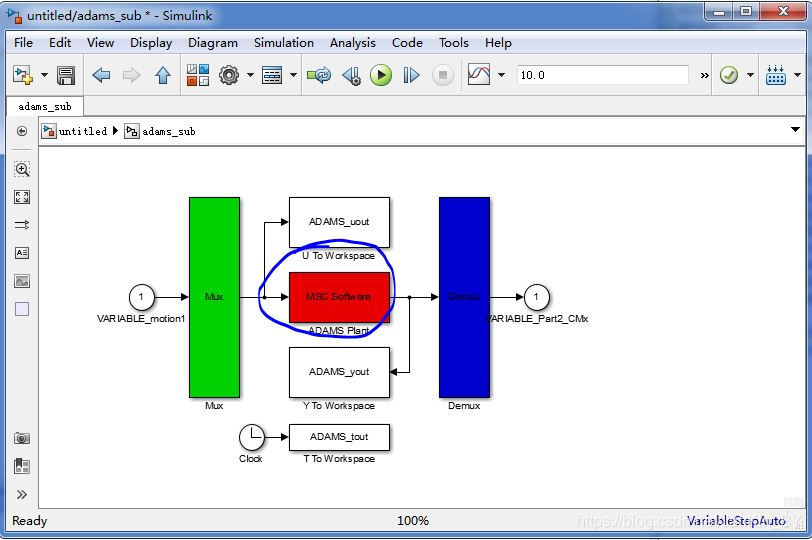
Task: Select the Annotation tool in palette
Action: [22, 253]
